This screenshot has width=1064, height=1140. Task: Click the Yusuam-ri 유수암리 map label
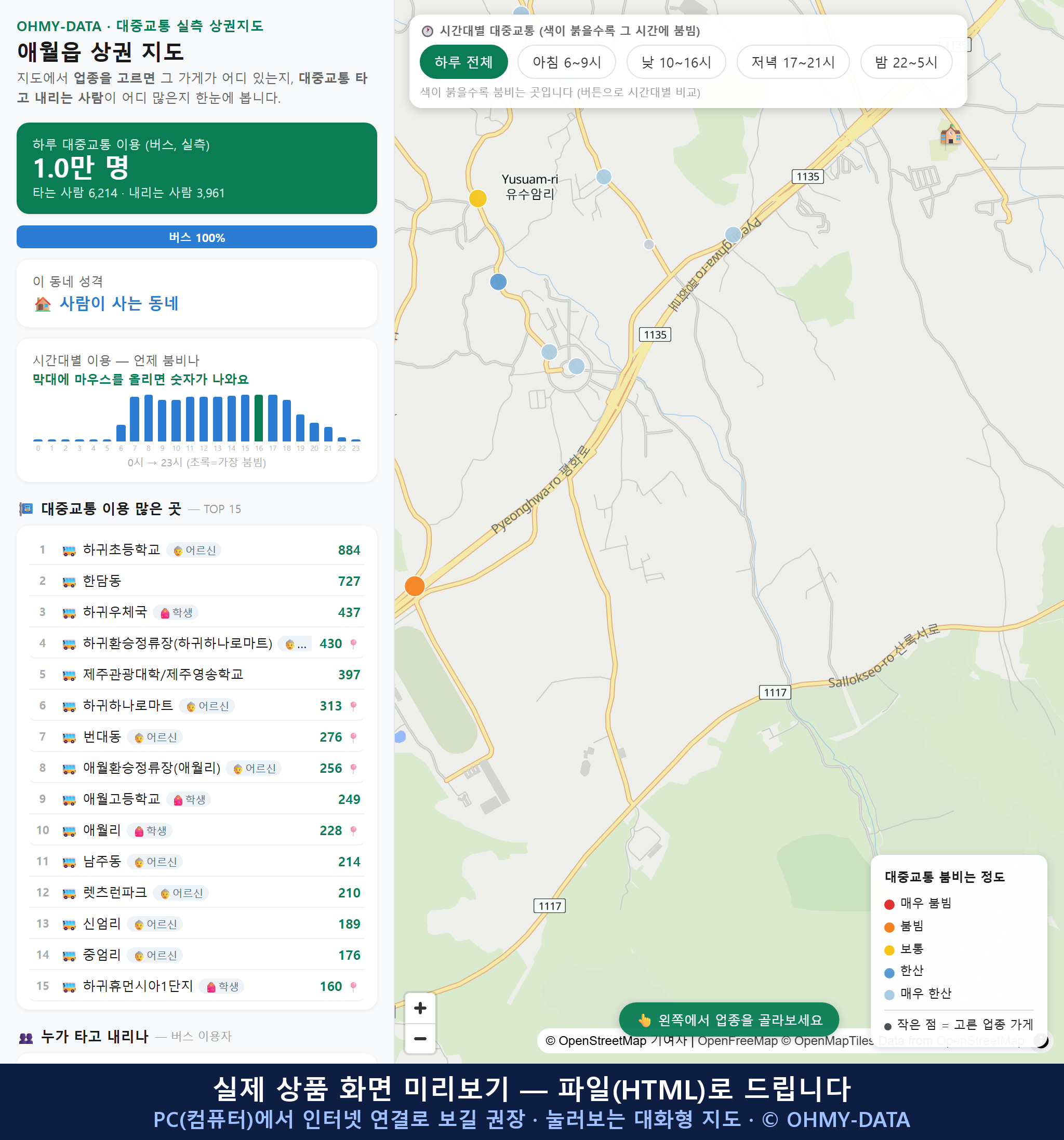pos(529,186)
